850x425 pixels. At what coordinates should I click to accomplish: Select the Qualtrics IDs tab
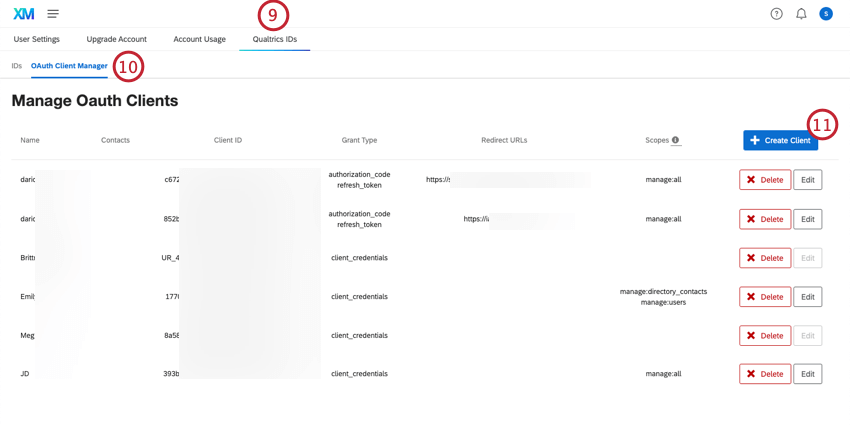pos(274,39)
